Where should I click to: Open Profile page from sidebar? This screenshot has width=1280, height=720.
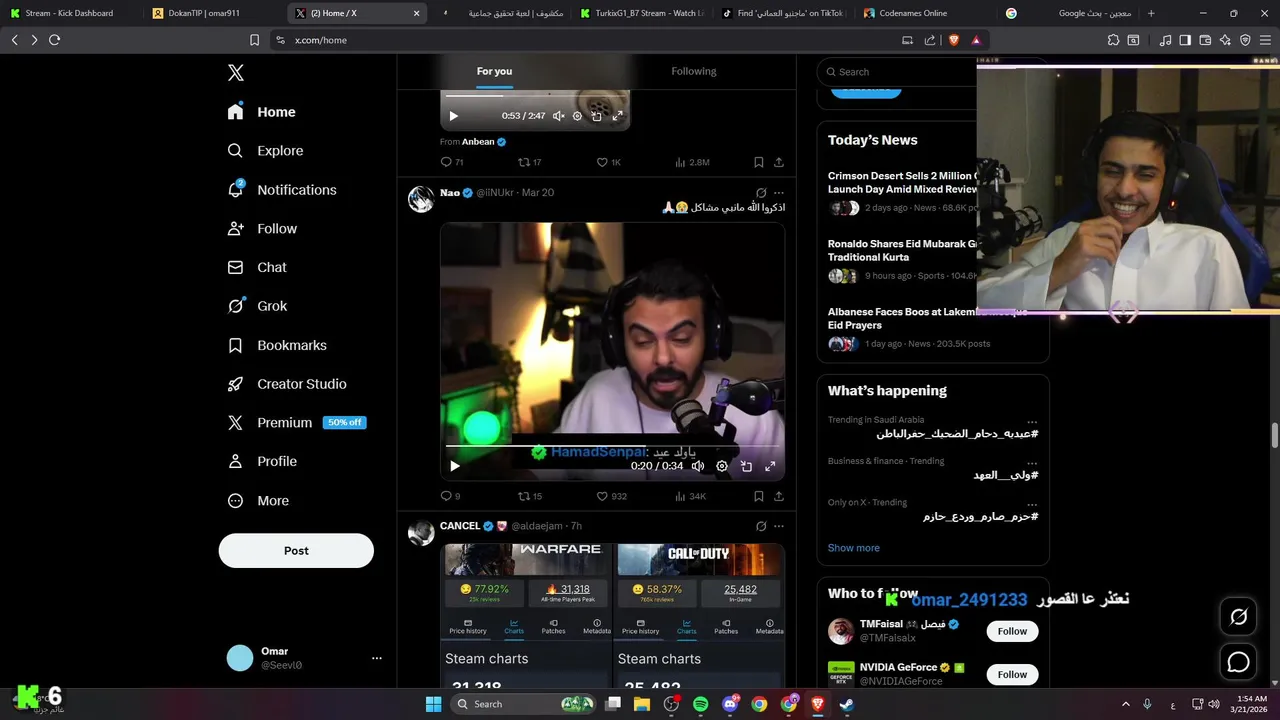pyautogui.click(x=262, y=462)
